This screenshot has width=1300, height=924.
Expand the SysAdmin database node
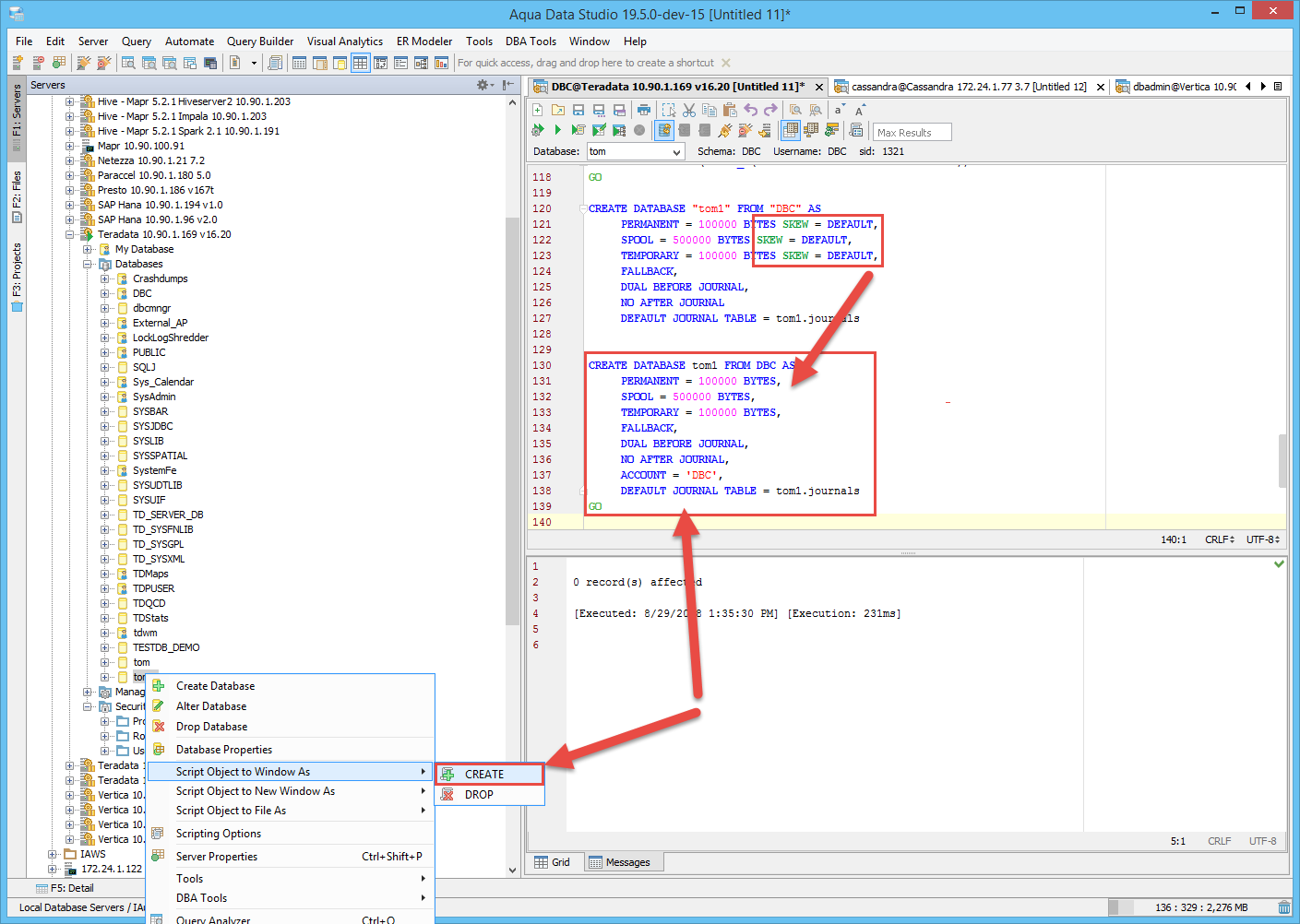(x=105, y=397)
